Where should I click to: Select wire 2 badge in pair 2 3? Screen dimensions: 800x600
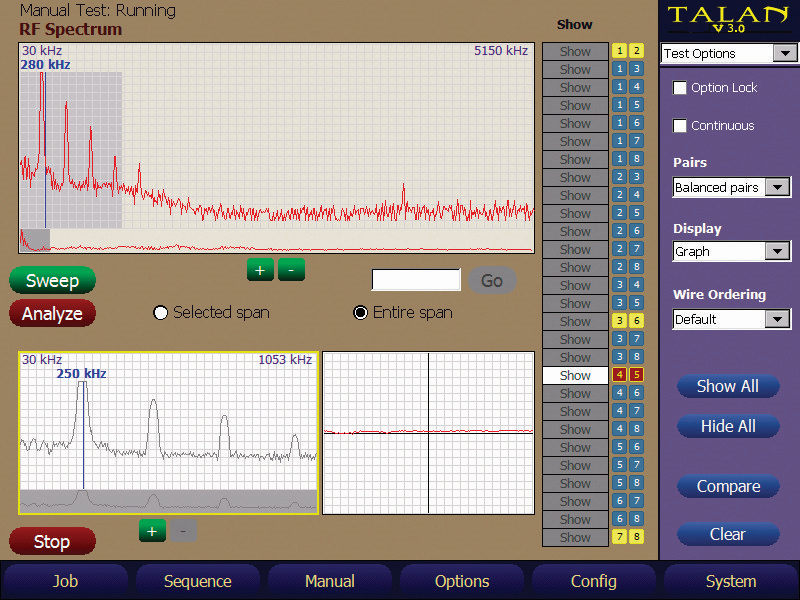619,177
